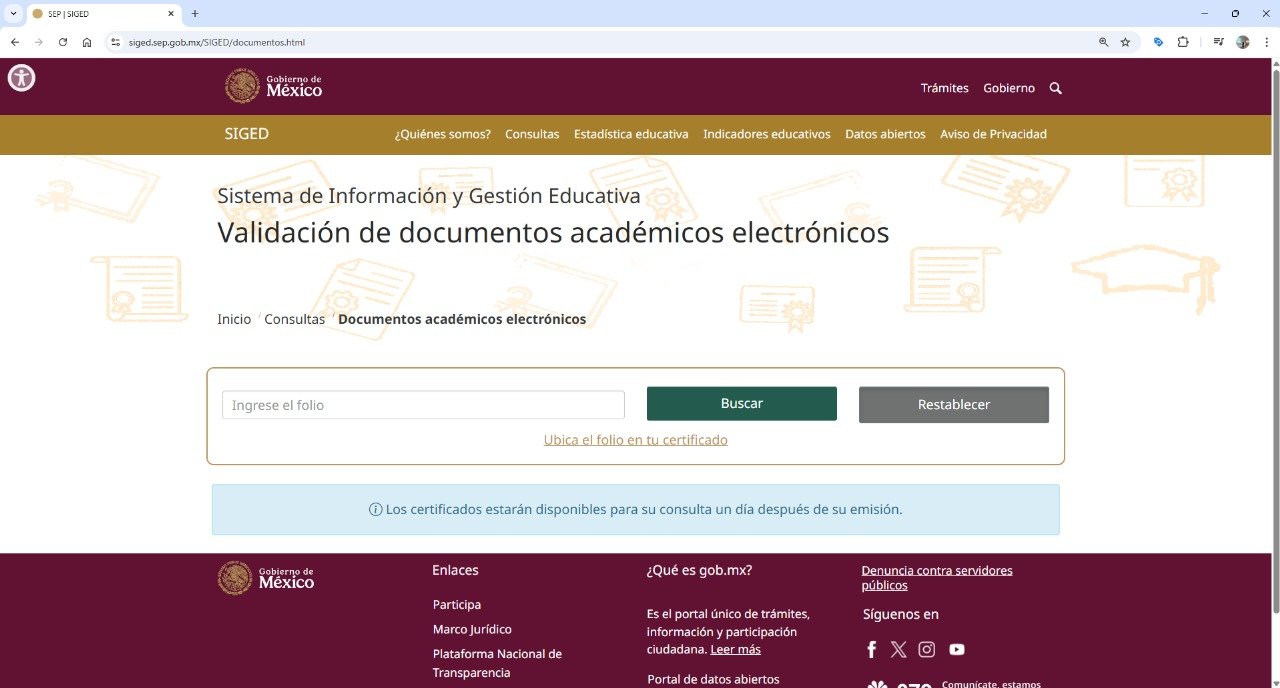Open the Facebook icon under Síguenos en

pyautogui.click(x=871, y=650)
